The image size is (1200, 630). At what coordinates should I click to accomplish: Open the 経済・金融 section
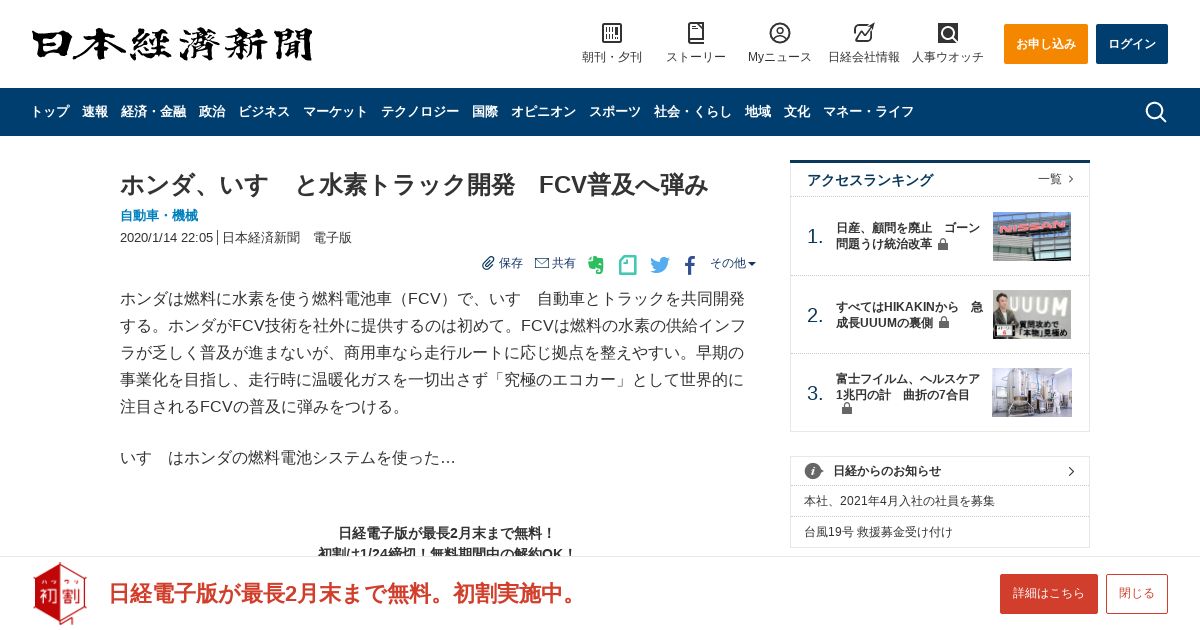coord(153,112)
